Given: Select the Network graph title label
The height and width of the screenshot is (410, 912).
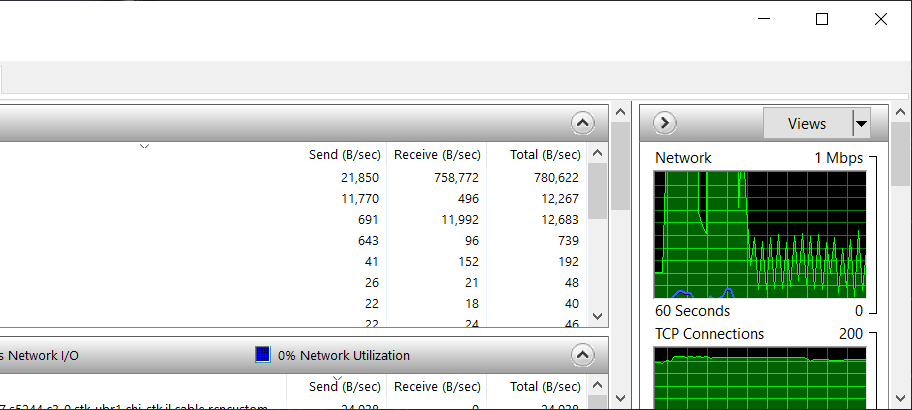Looking at the screenshot, I should pos(683,158).
